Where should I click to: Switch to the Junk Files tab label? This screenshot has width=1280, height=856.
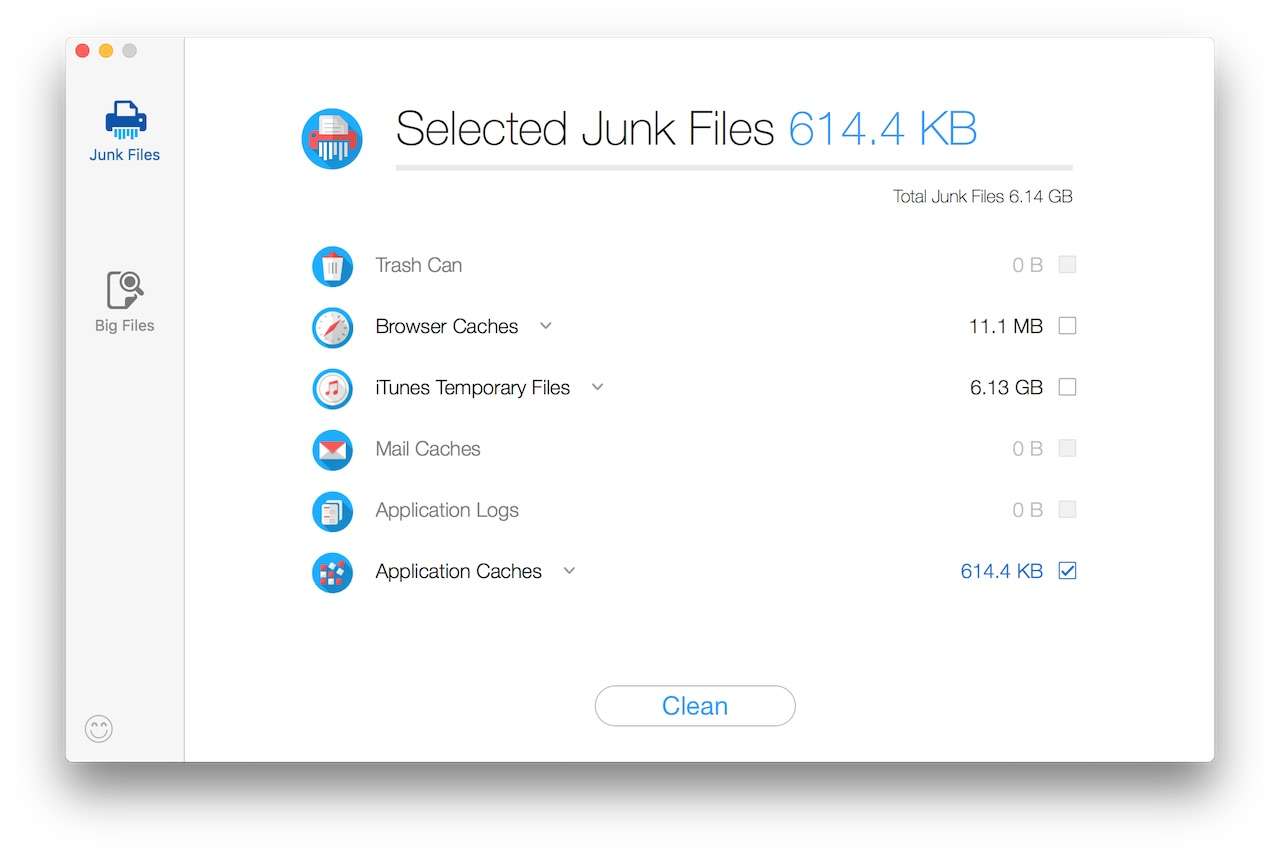125,155
